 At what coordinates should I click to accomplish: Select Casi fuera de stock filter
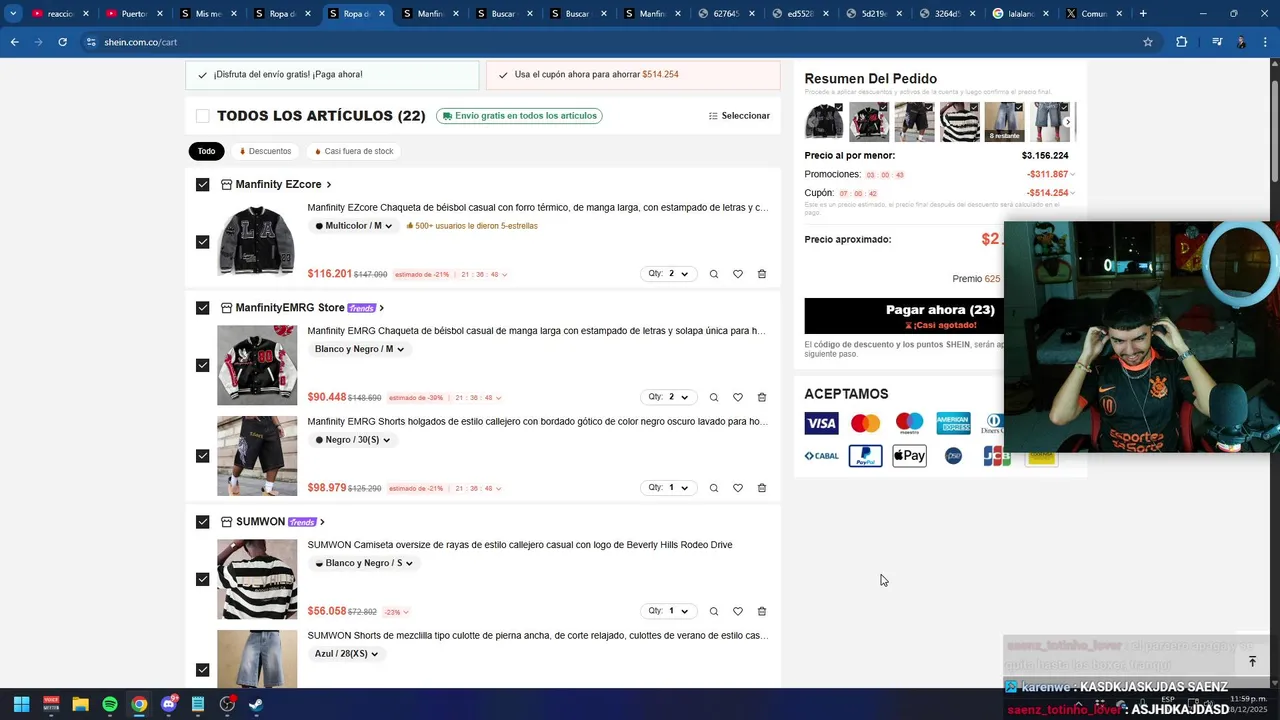click(354, 151)
